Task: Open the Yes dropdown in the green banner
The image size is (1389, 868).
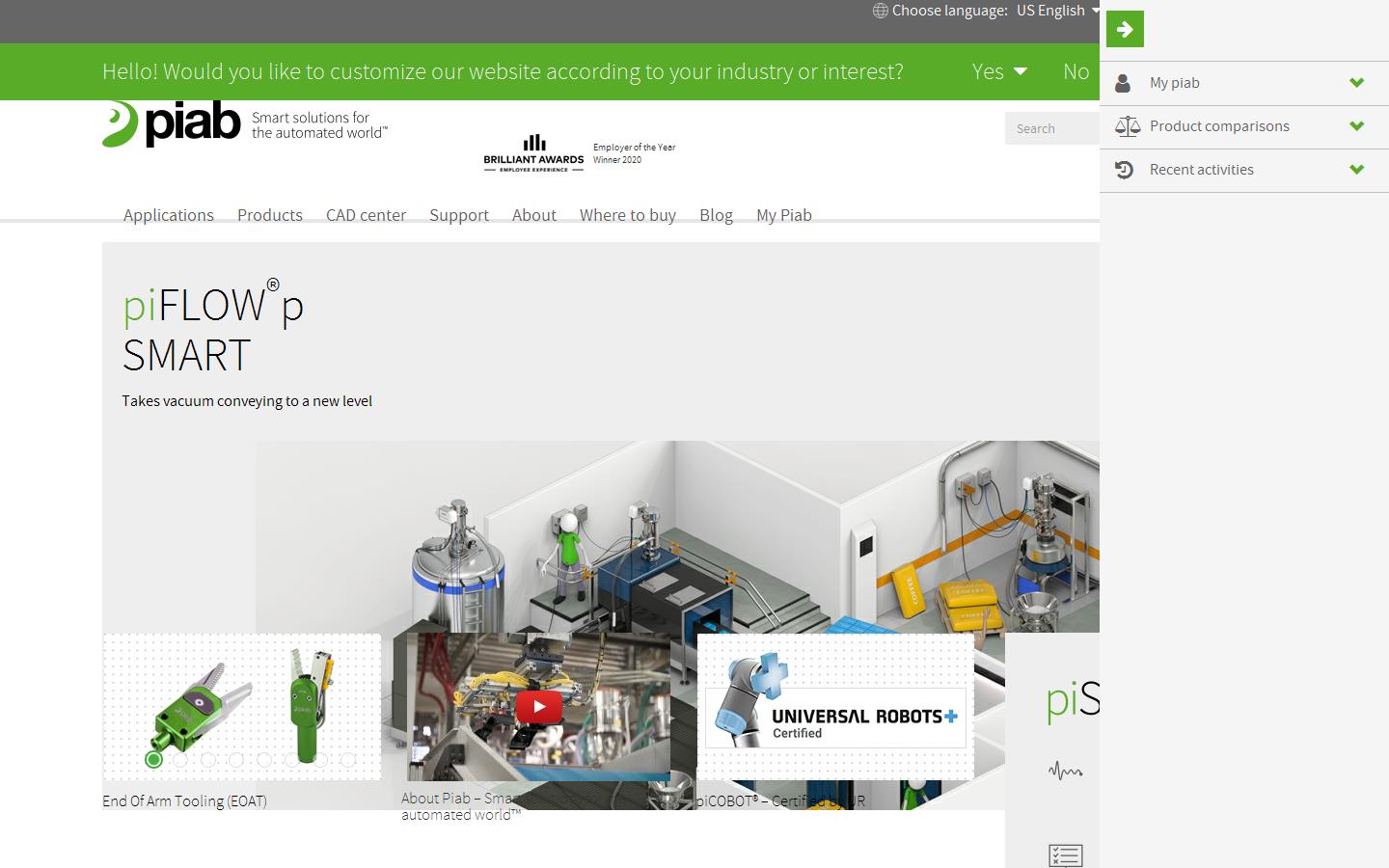Action: 998,71
